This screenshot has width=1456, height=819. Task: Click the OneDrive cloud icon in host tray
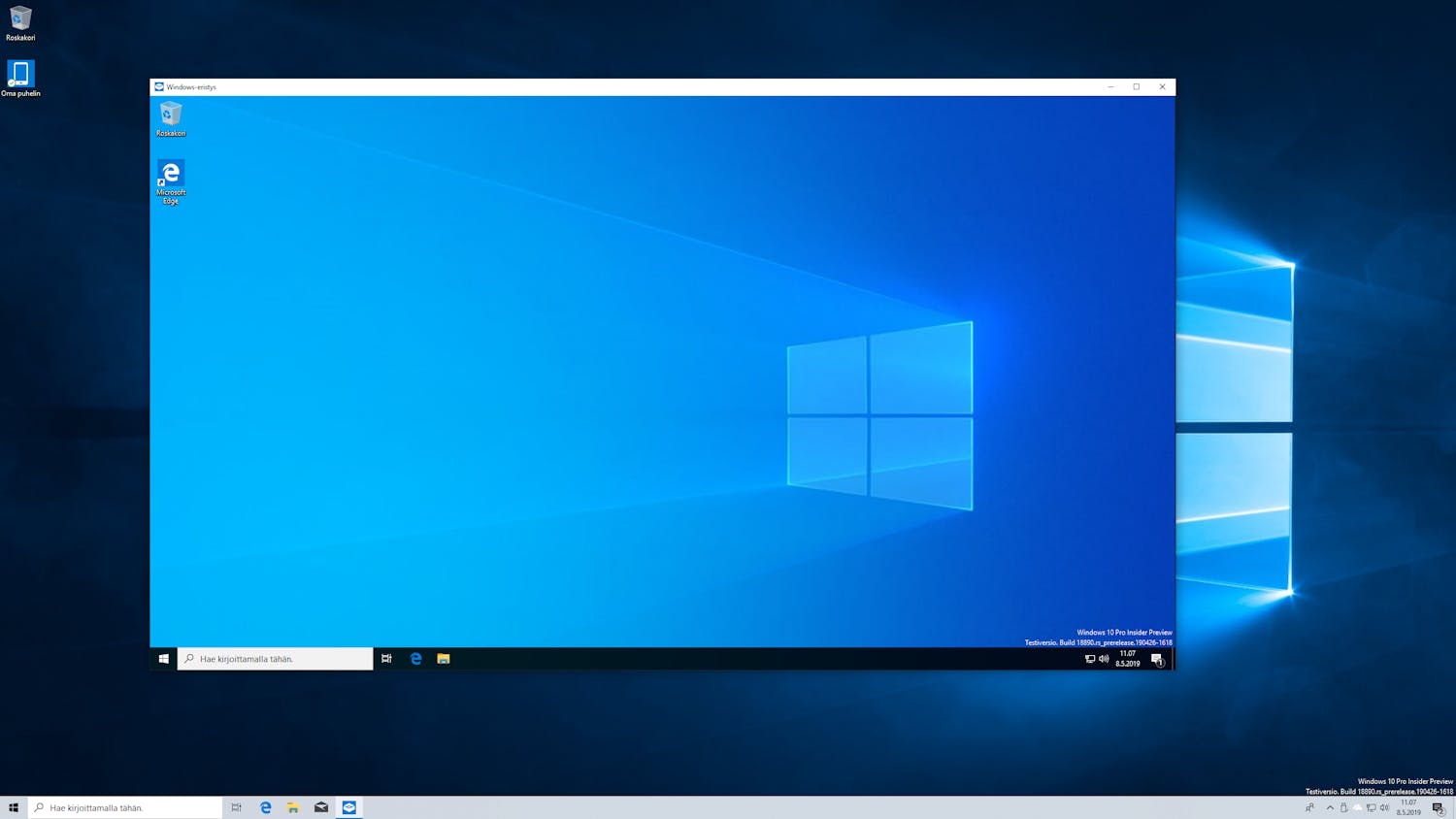click(1358, 807)
